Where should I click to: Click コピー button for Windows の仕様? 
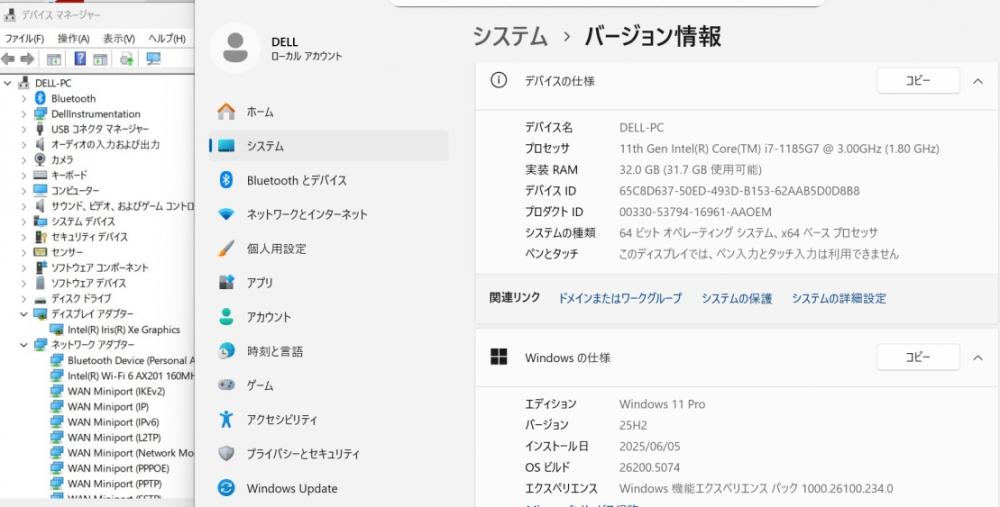918,358
